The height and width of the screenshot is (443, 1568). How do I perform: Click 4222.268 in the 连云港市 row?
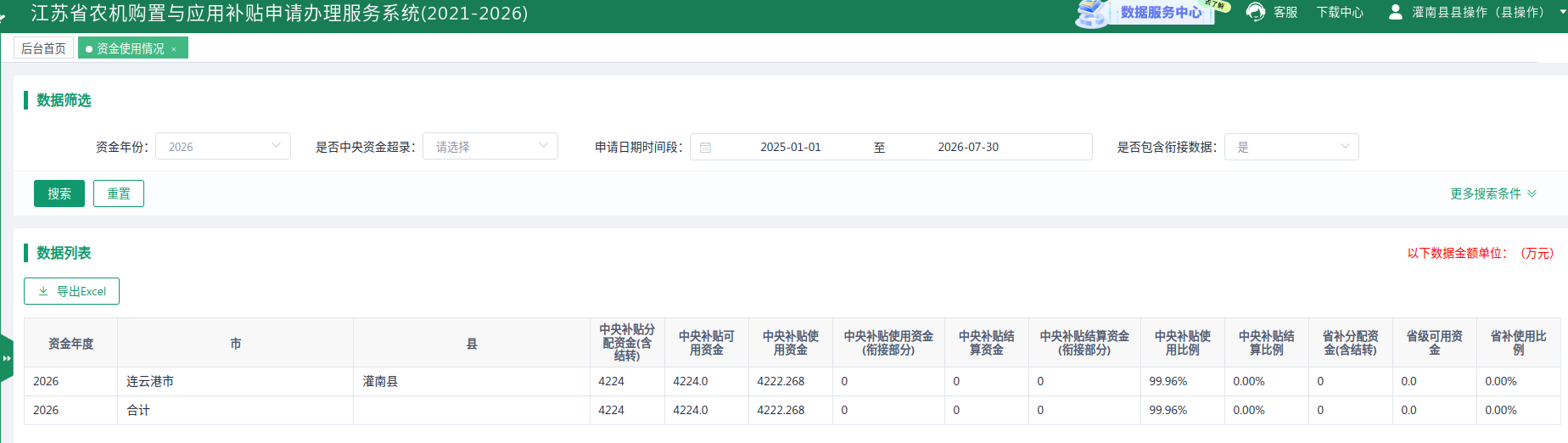click(x=781, y=382)
